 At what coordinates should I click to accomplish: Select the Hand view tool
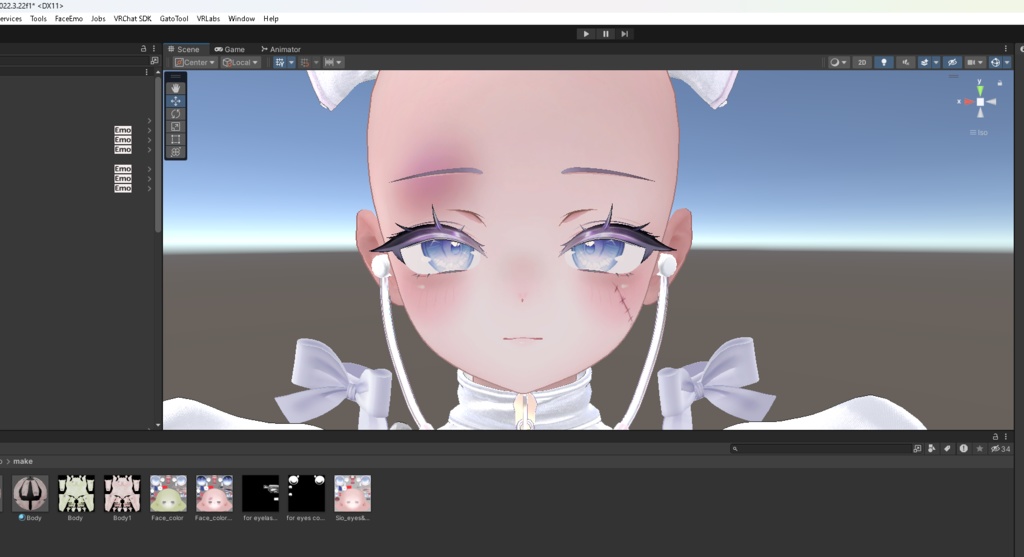175,88
